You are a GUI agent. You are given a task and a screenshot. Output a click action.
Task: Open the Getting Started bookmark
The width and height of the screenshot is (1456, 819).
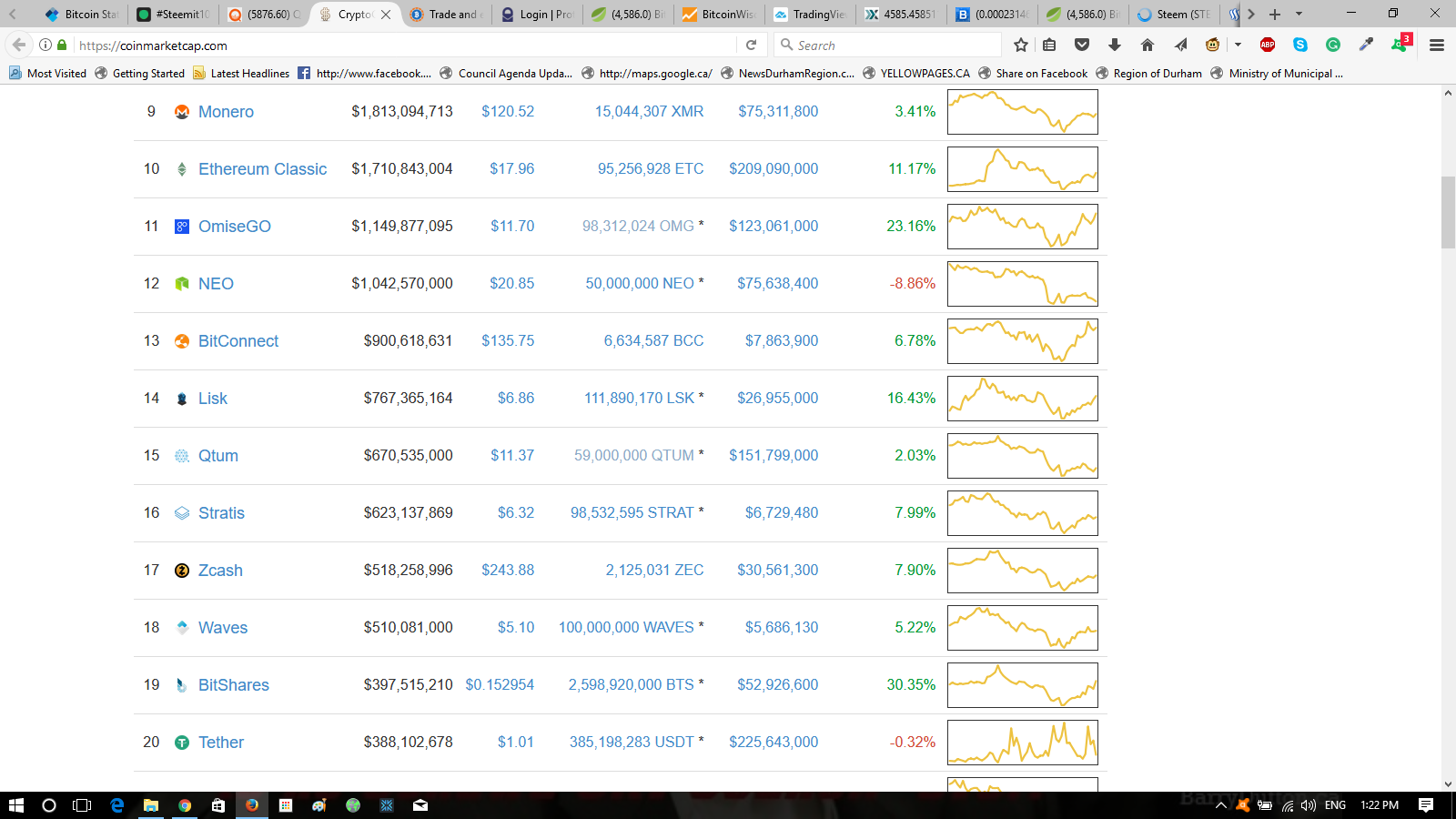coord(139,74)
